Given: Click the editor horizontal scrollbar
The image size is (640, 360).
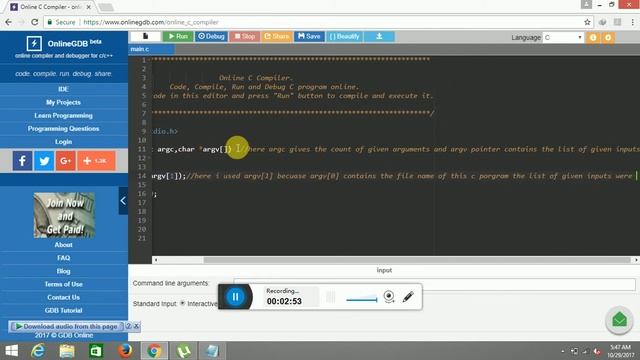Looking at the screenshot, I should pyautogui.click(x=417, y=260).
